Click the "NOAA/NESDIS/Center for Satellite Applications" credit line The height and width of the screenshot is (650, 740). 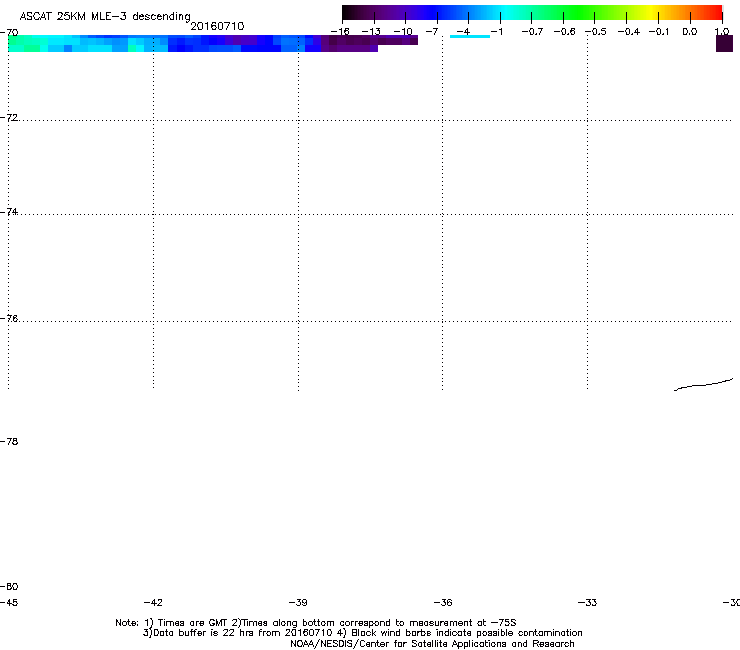[432, 644]
